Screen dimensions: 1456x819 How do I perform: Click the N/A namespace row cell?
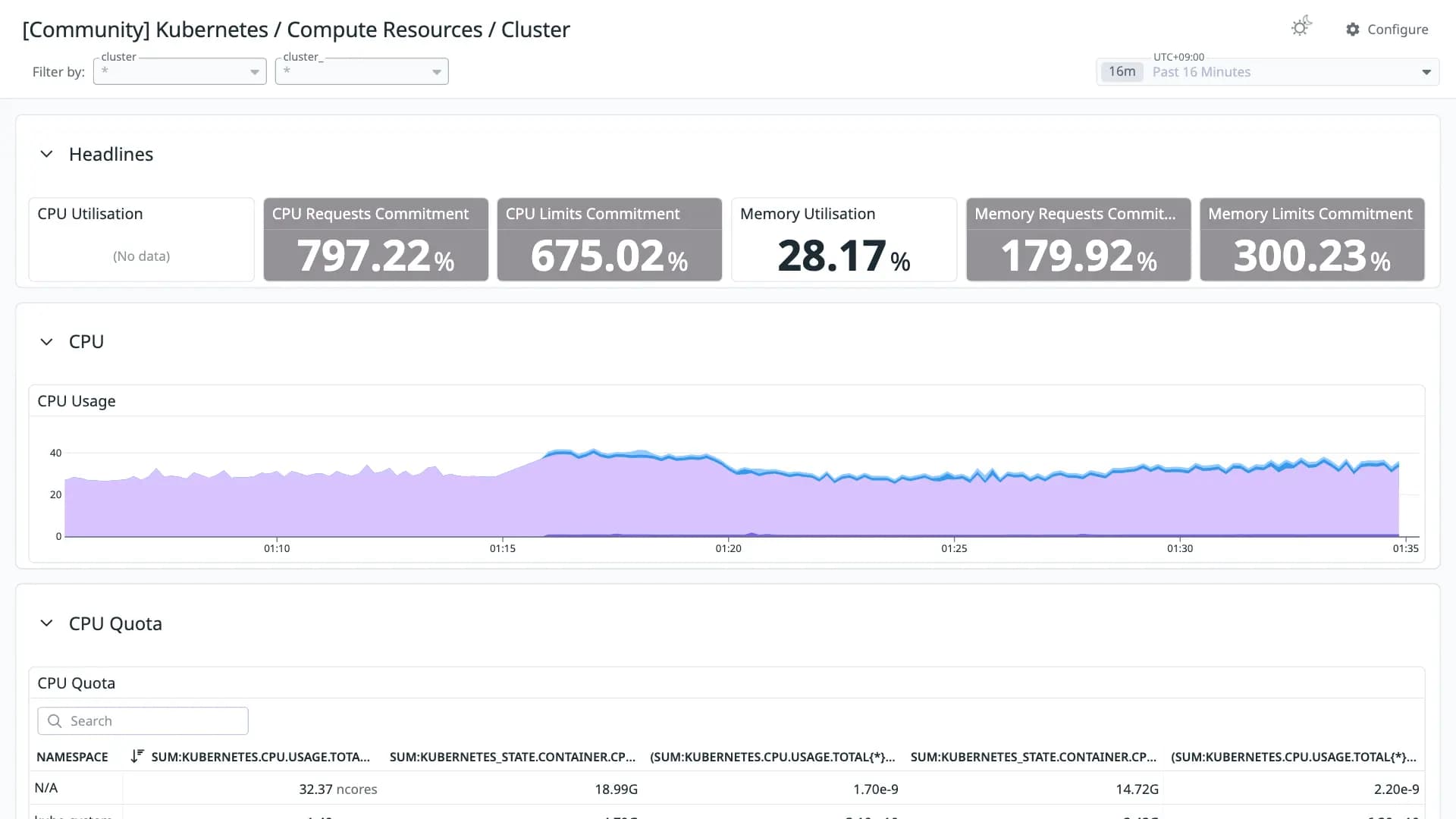tap(46, 788)
